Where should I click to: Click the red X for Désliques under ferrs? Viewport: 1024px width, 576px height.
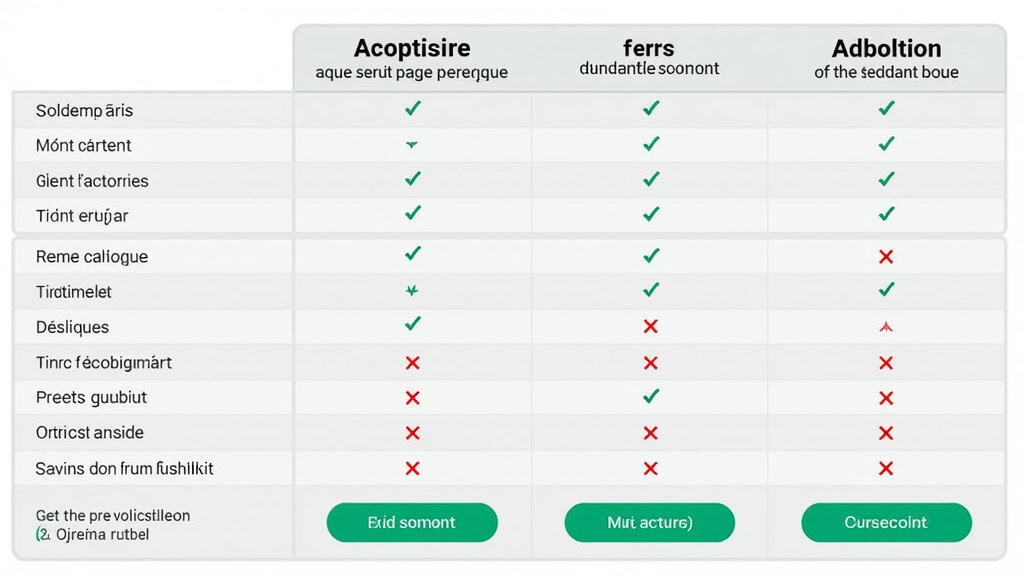tap(650, 326)
